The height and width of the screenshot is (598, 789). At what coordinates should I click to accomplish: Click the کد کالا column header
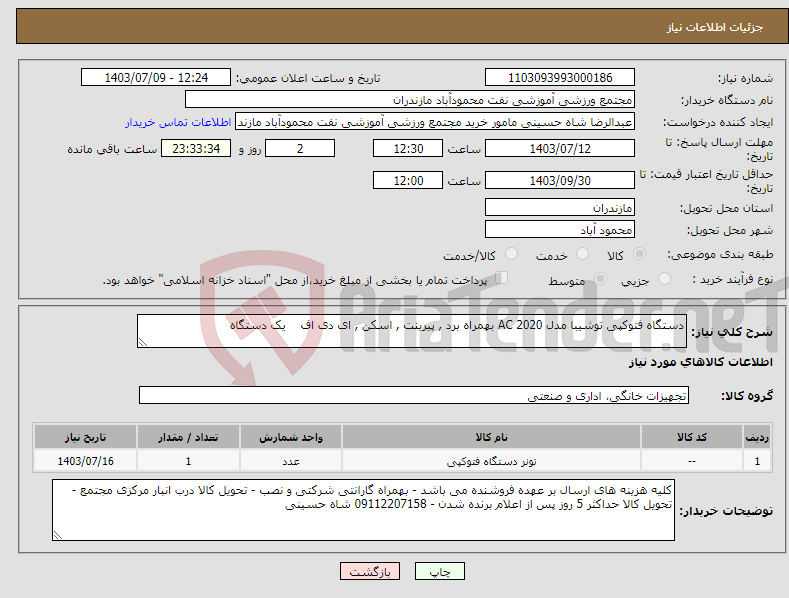[x=692, y=437]
